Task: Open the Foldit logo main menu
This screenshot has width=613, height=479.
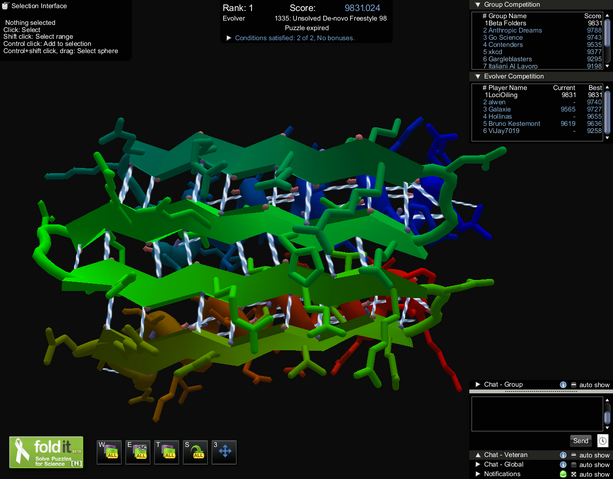Action: (46, 452)
